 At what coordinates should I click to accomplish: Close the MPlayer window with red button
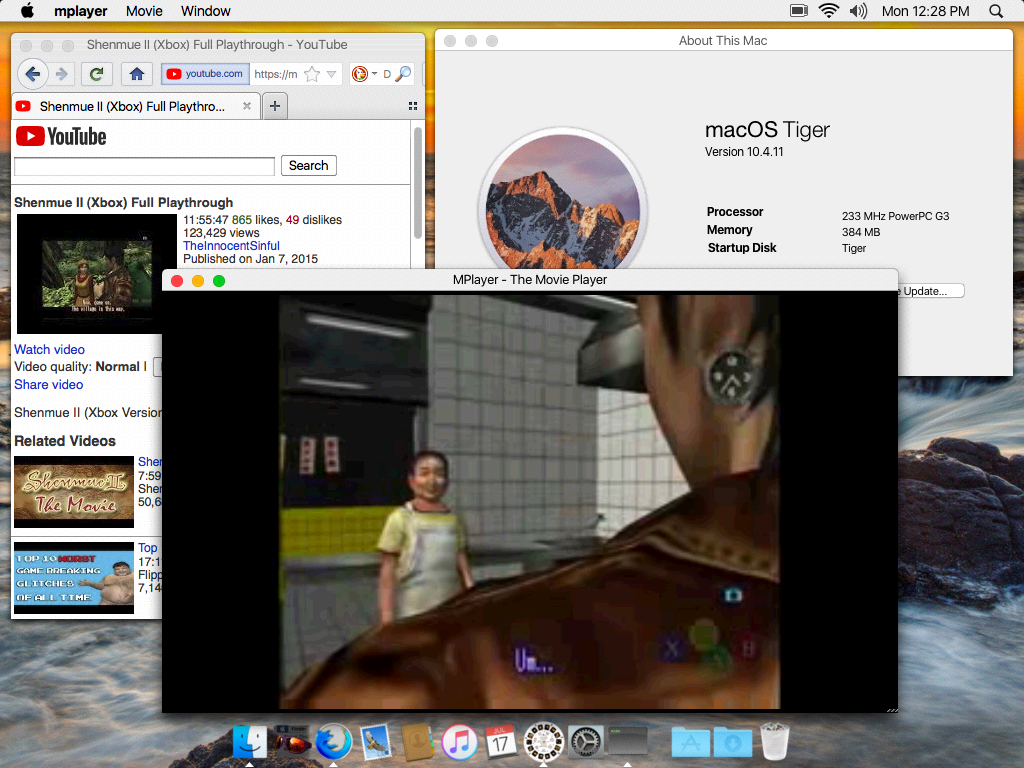[177, 281]
